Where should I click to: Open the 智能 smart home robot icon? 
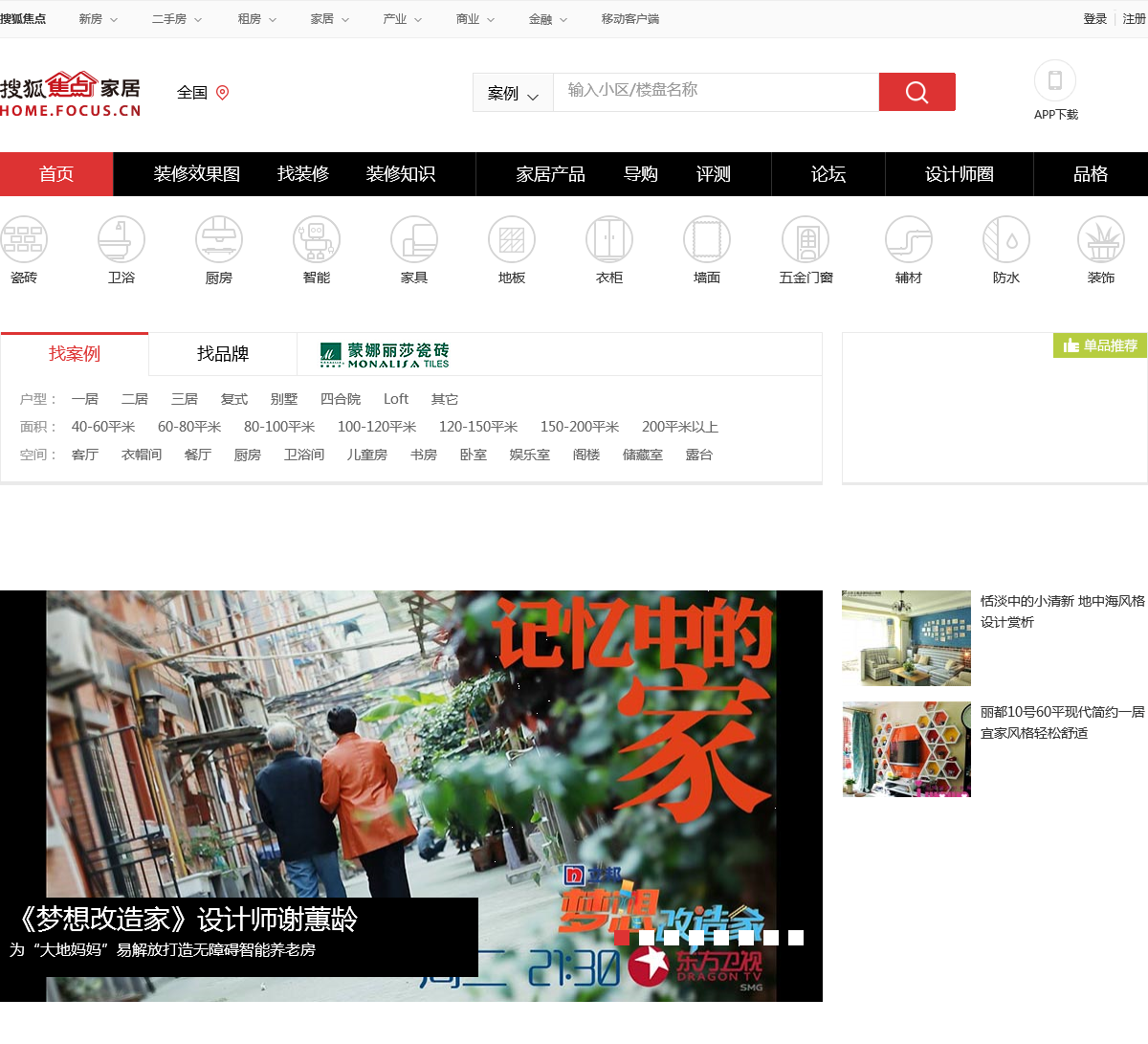tap(317, 239)
